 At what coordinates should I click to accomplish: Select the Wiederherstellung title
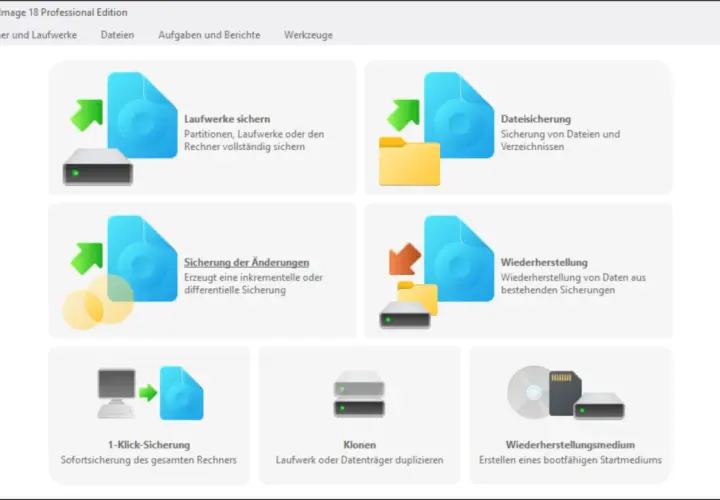point(544,263)
